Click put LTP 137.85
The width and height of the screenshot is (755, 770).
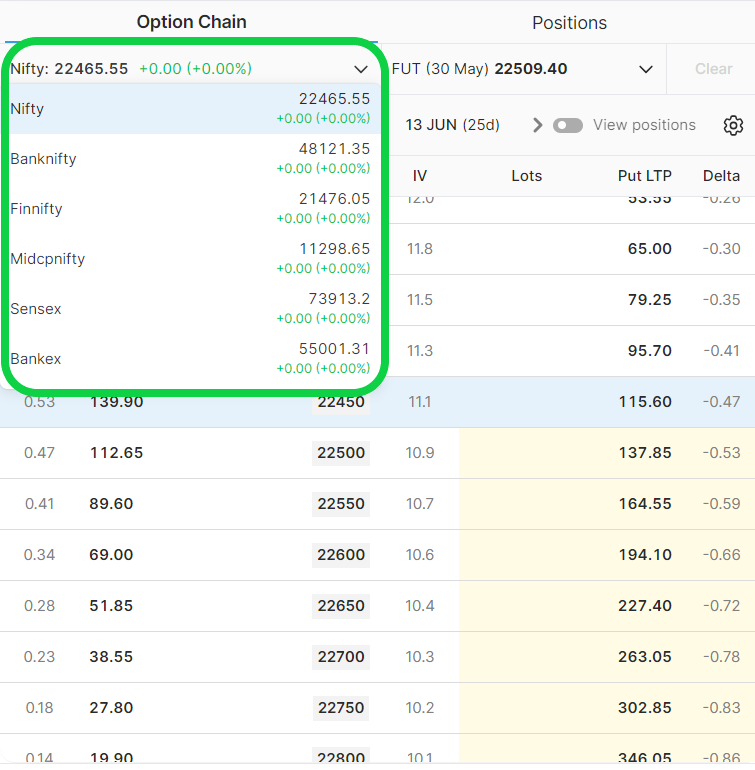coord(645,453)
